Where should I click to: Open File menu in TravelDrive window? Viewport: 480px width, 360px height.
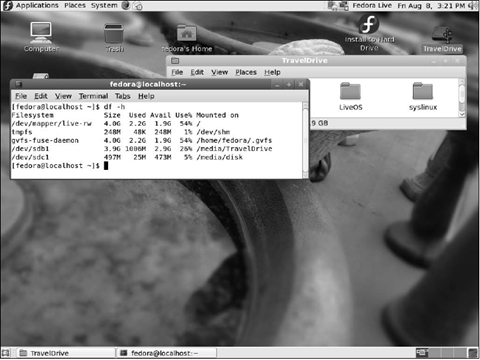[177, 72]
